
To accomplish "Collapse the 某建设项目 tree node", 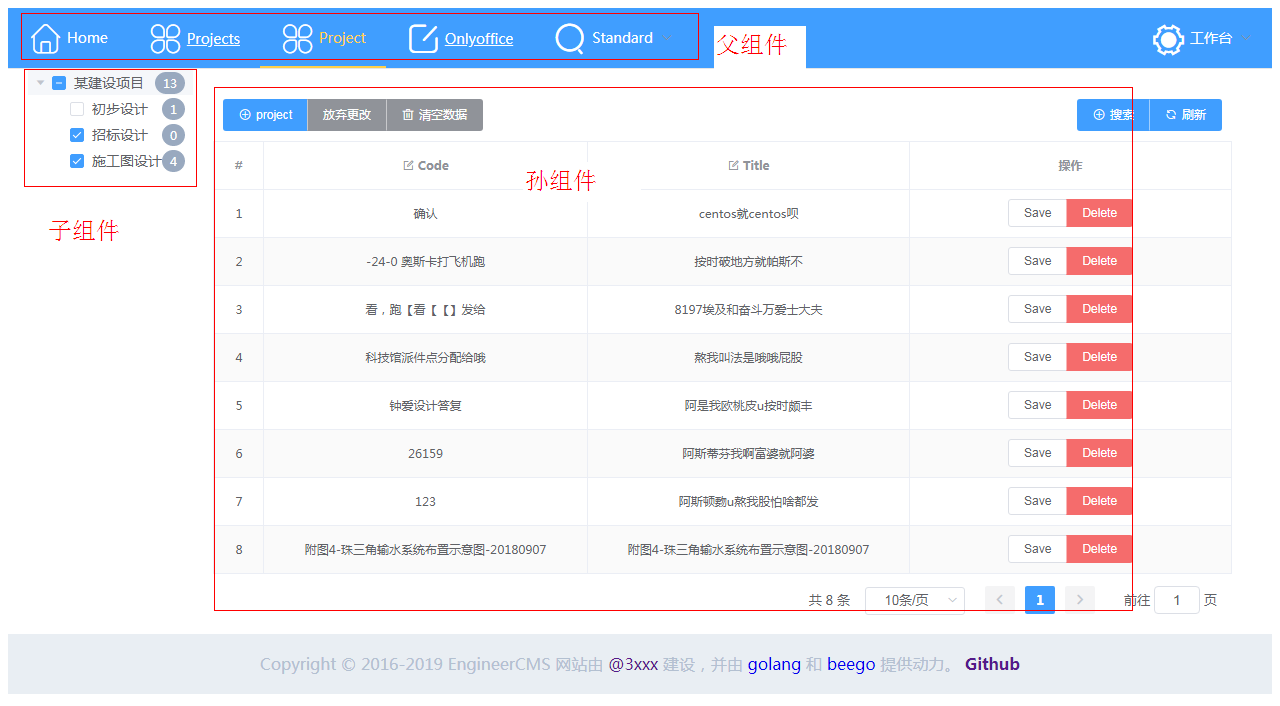I will coord(40,83).
